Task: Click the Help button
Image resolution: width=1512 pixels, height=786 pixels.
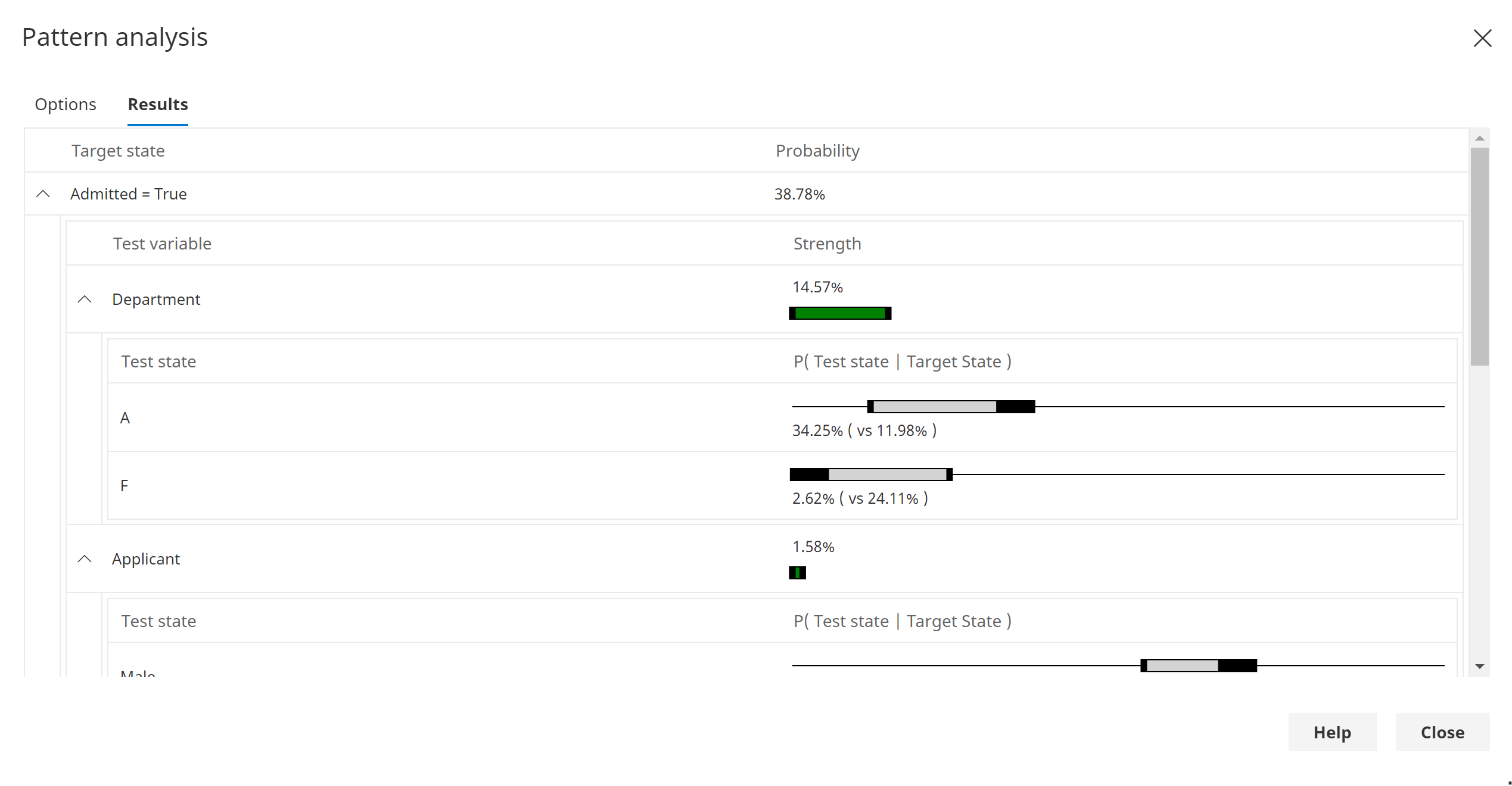Action: 1332,732
